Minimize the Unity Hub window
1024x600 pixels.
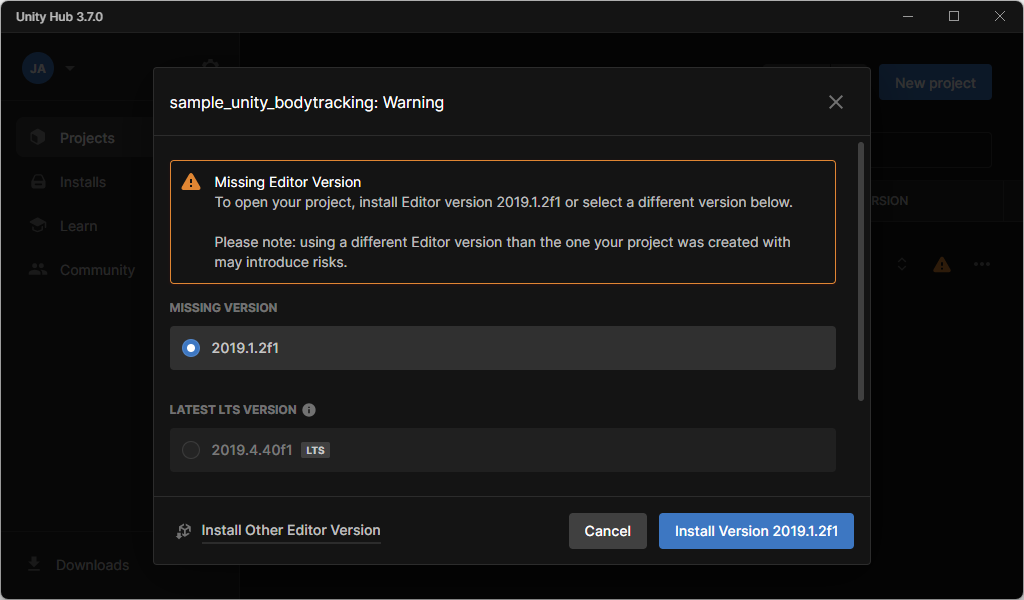coord(908,16)
